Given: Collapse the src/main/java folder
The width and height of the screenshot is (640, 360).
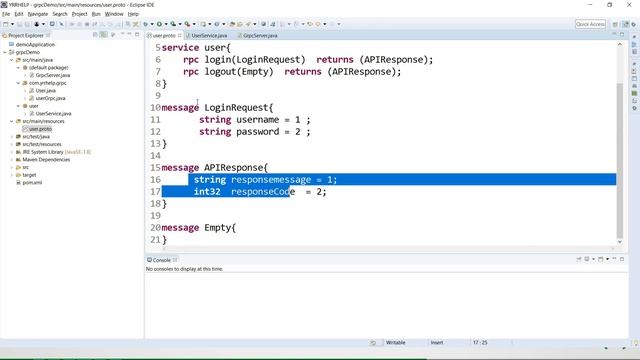Looking at the screenshot, I should 11,60.
